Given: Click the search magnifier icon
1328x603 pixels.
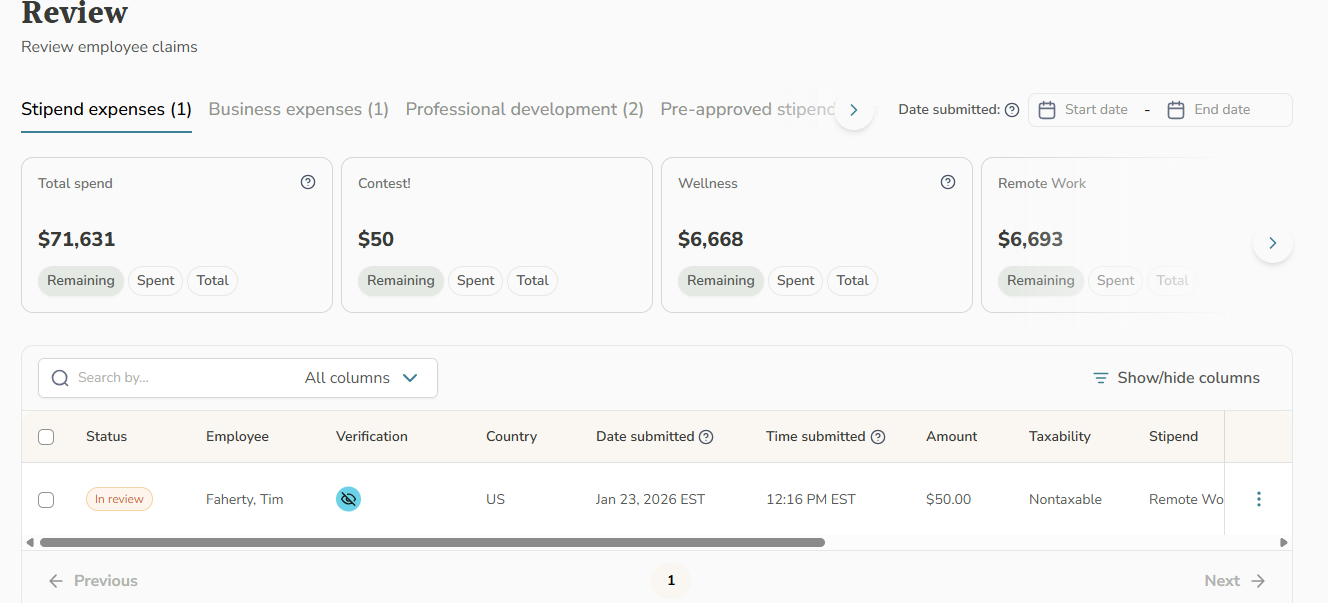Looking at the screenshot, I should pos(60,378).
